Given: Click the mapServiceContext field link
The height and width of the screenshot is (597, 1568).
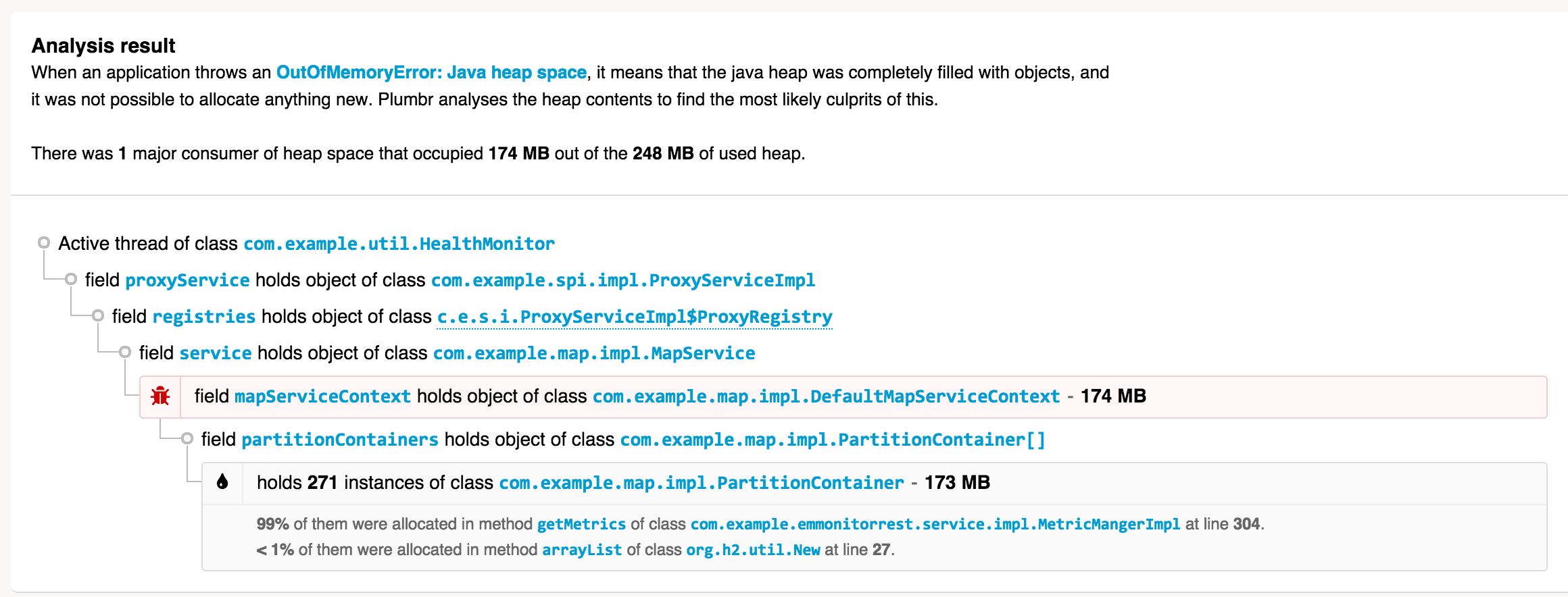Looking at the screenshot, I should pos(322,396).
